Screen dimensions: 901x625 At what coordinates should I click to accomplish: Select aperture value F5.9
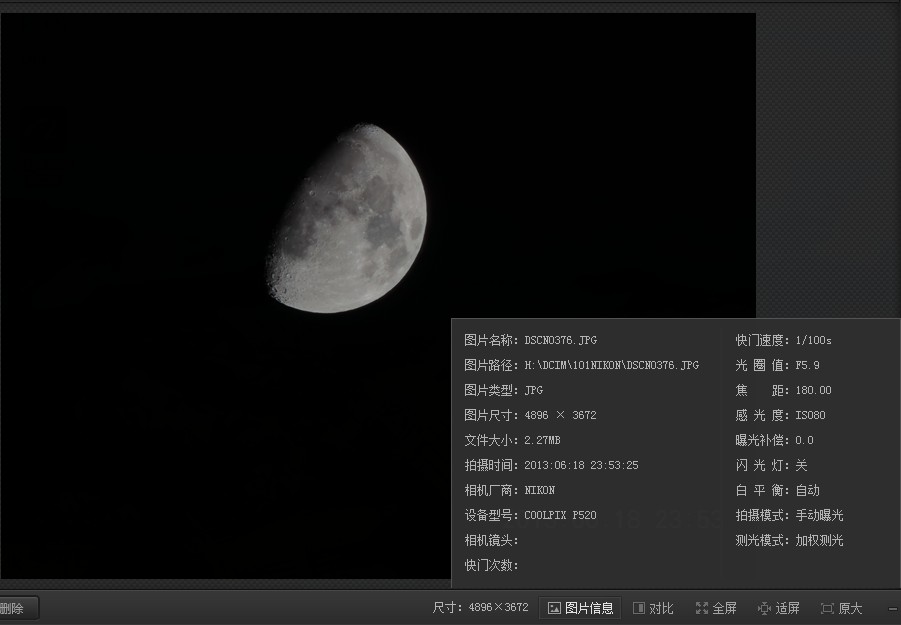tap(808, 365)
